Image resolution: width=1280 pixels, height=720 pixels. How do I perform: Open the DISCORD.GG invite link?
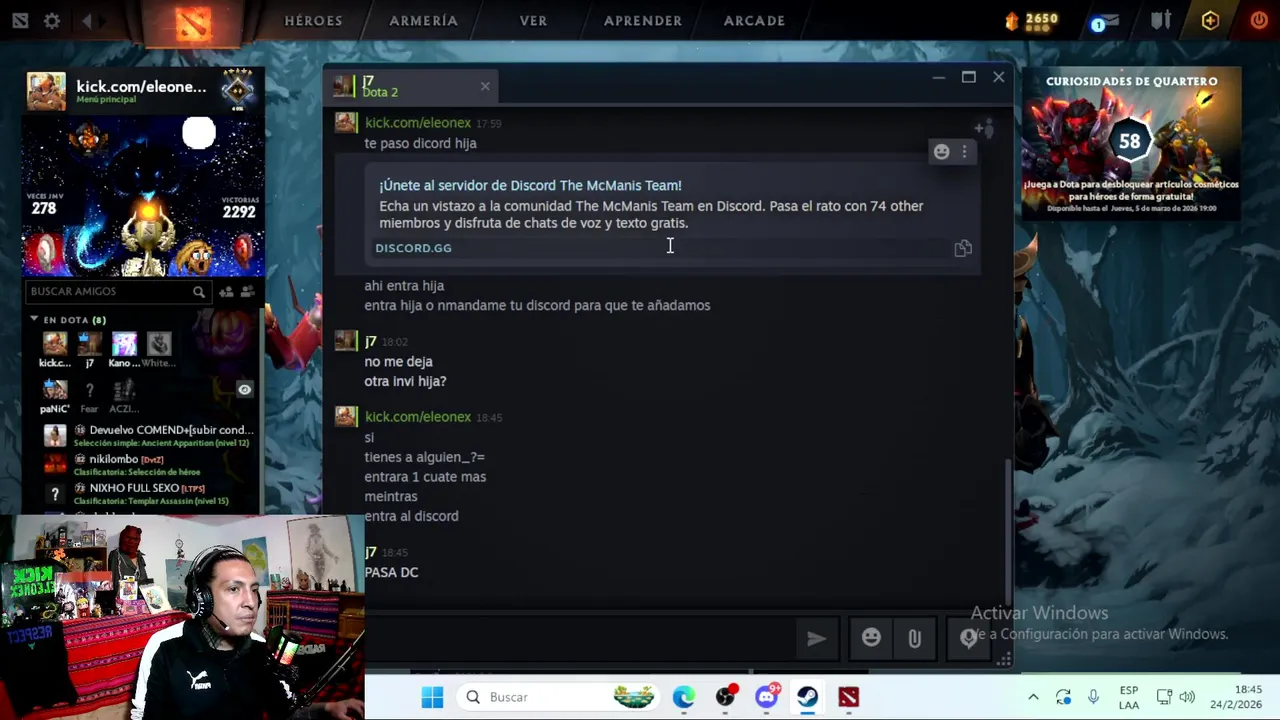[x=413, y=248]
